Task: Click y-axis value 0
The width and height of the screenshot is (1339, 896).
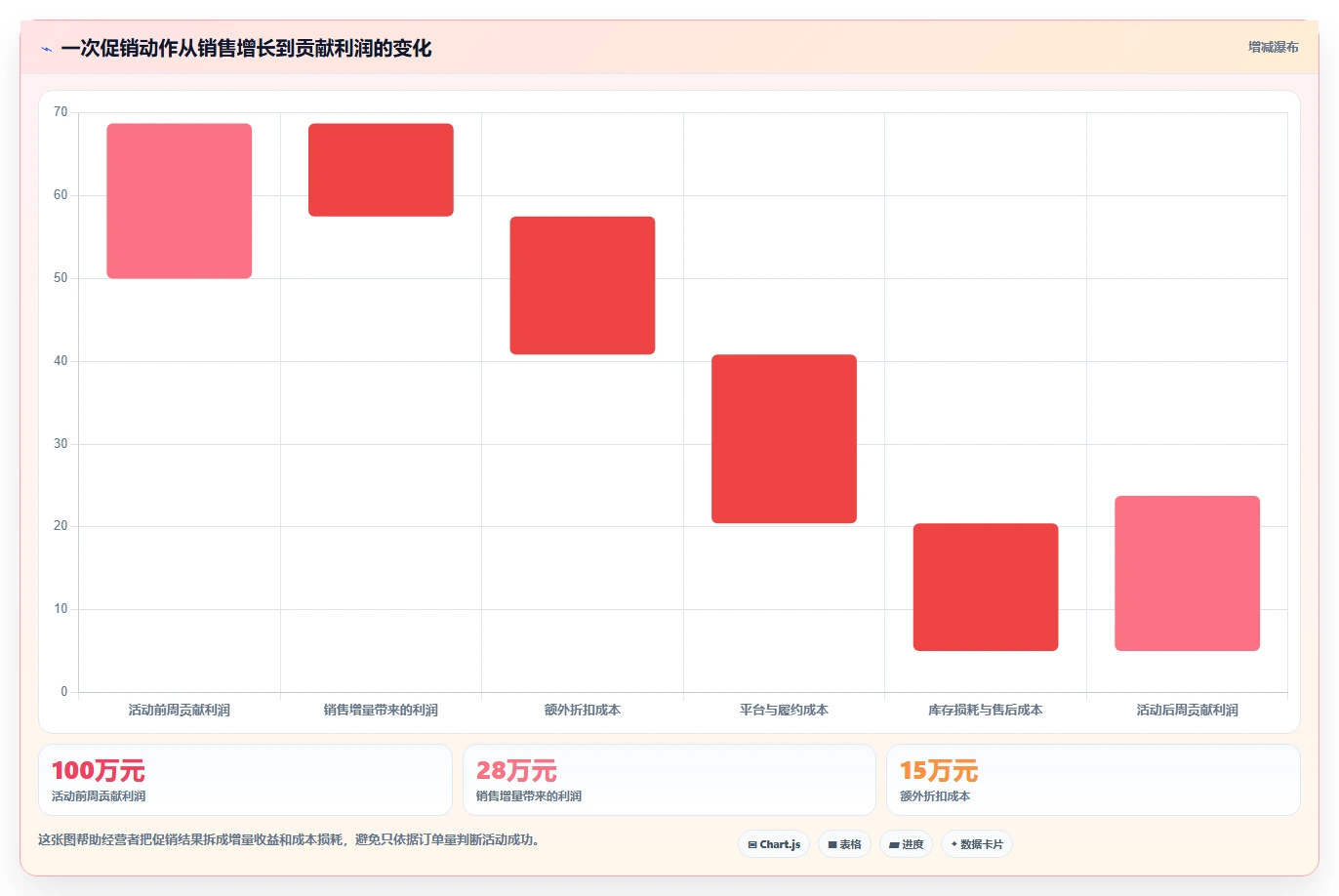Action: pyautogui.click(x=64, y=692)
